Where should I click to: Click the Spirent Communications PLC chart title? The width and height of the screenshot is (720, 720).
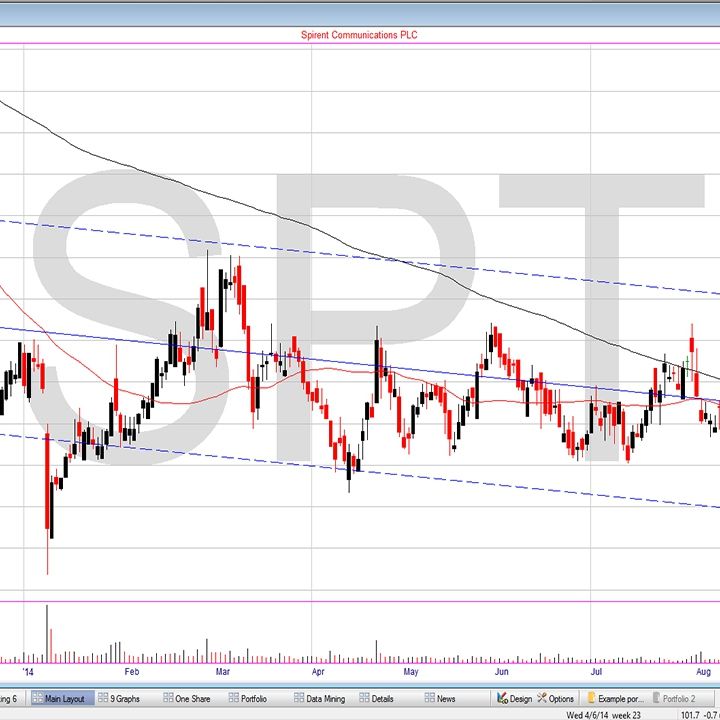359,35
